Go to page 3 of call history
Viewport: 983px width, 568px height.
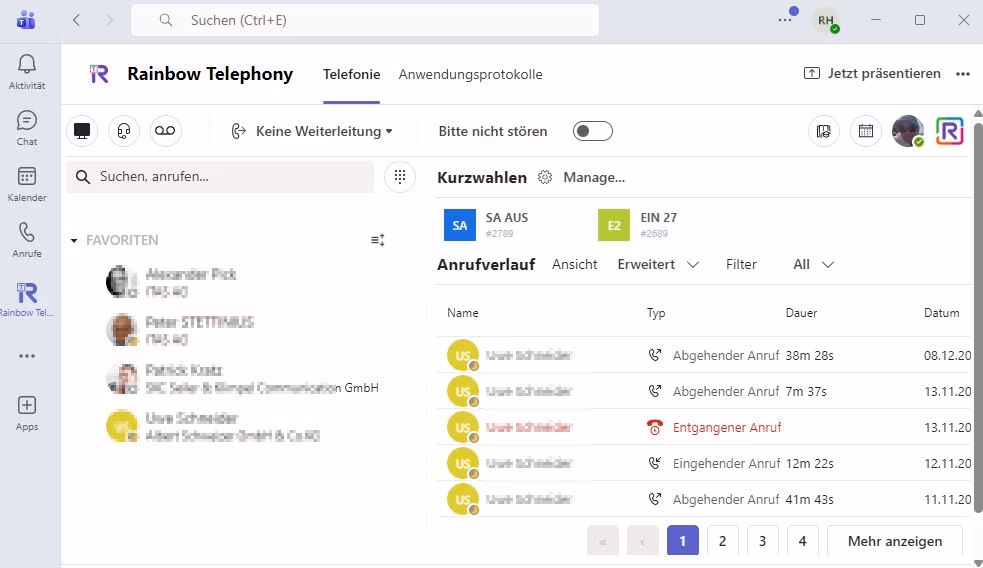point(762,540)
